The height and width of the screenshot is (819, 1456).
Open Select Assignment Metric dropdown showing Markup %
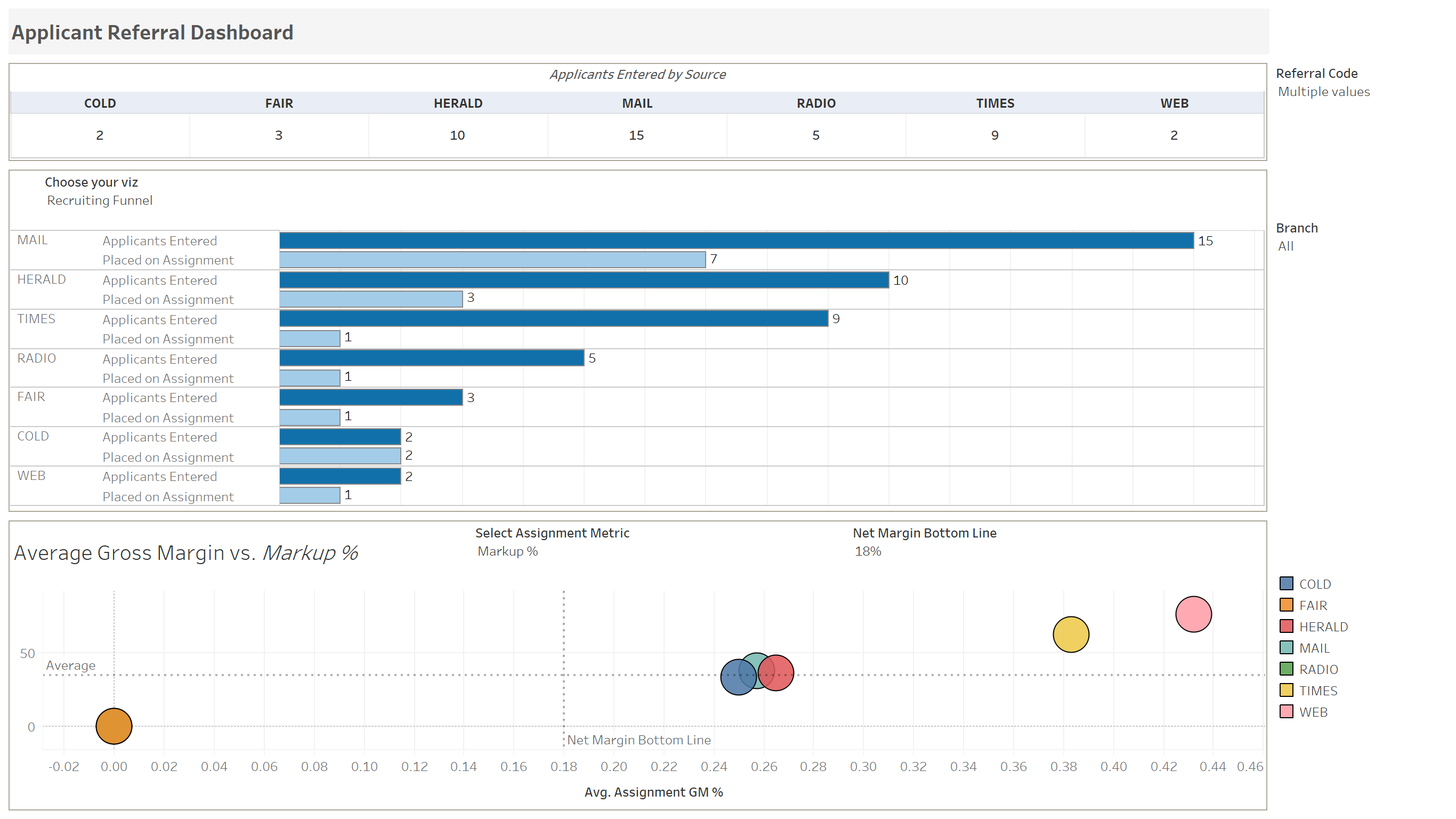pyautogui.click(x=507, y=551)
